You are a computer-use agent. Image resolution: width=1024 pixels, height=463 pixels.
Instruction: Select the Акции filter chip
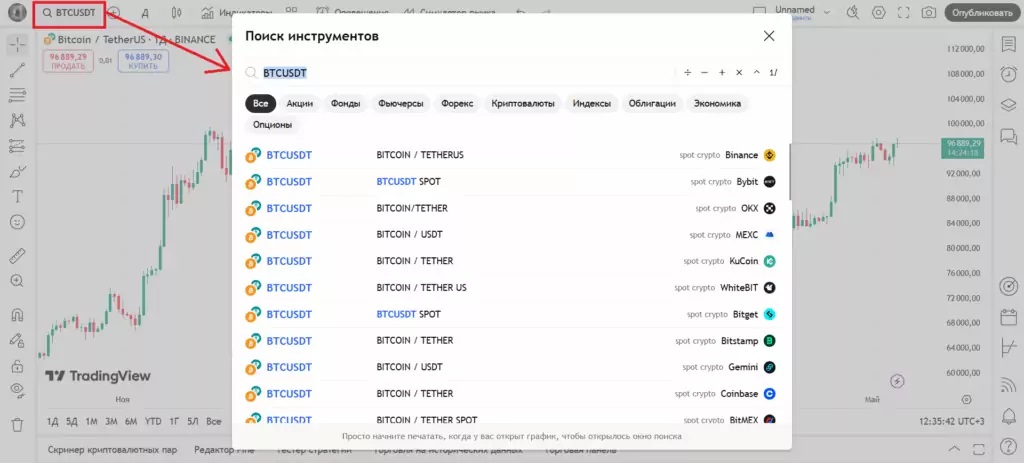pyautogui.click(x=300, y=103)
